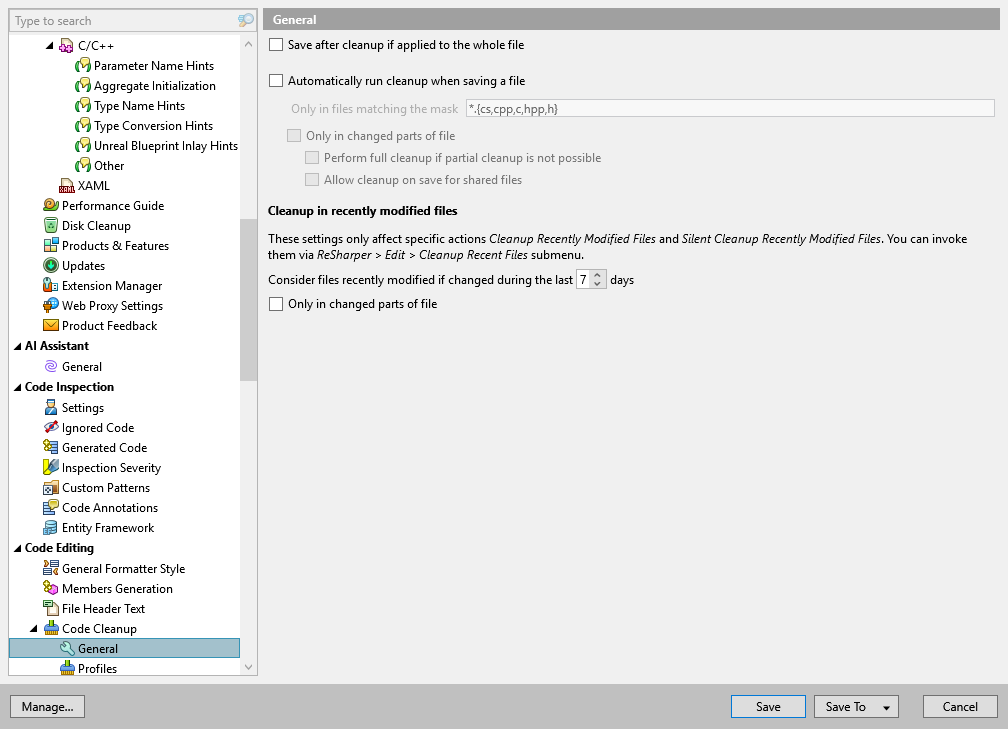Screen dimensions: 1008x729
Task: Click the Type Conversion Hints icon
Action: click(x=82, y=125)
